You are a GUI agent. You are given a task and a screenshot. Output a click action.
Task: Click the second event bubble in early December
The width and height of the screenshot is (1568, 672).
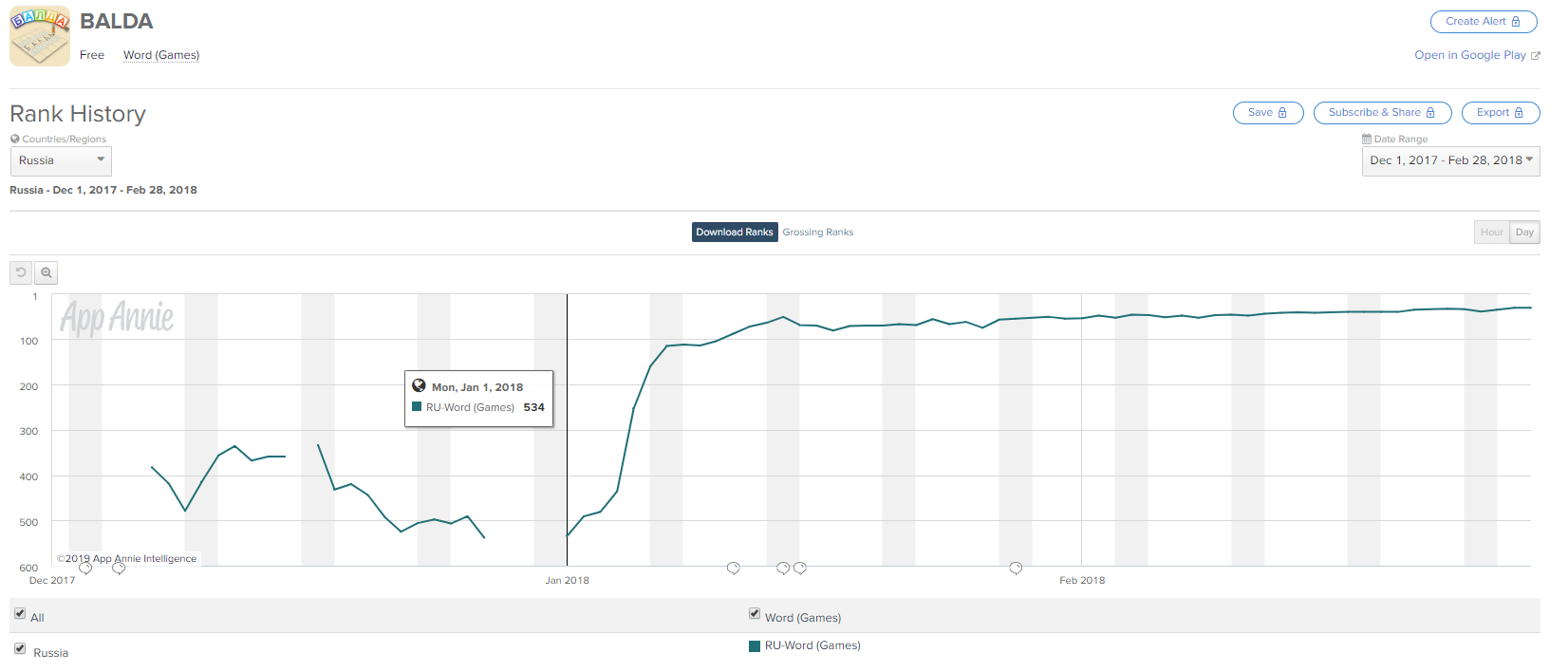pos(119,569)
